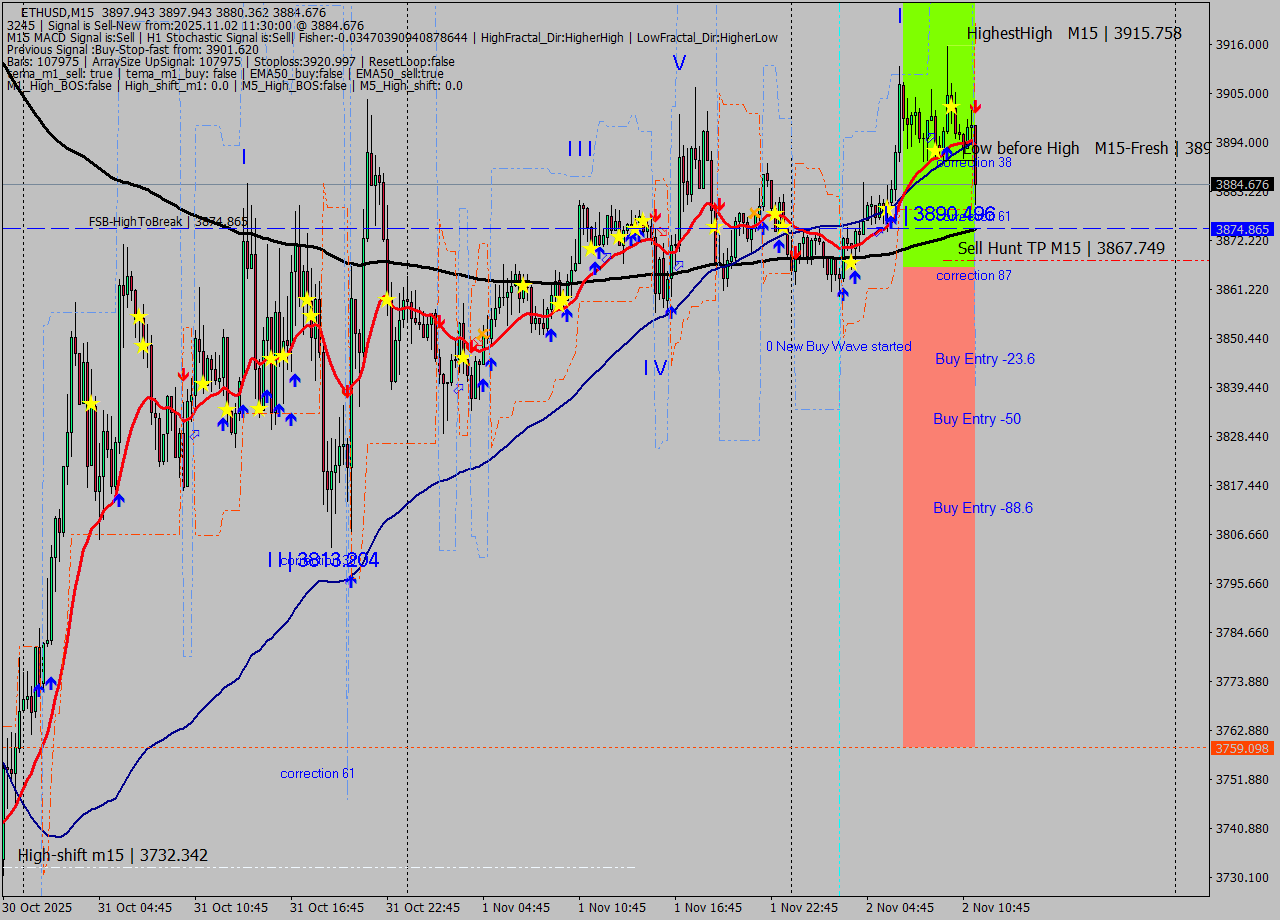Click a yellow star marker inside the green zone
1280x920 pixels.
[x=950, y=108]
